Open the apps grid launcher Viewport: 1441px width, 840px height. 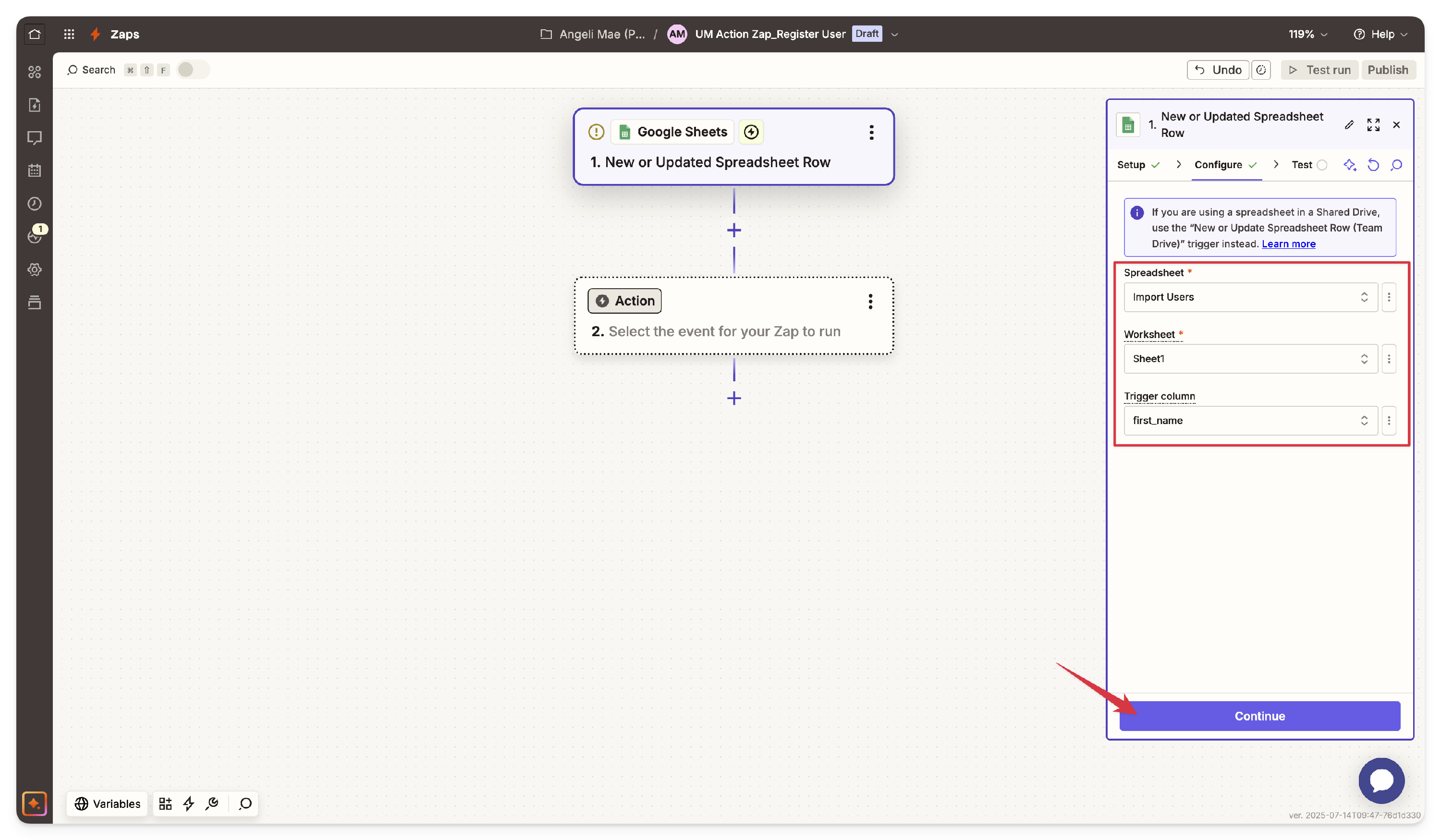pyautogui.click(x=69, y=34)
